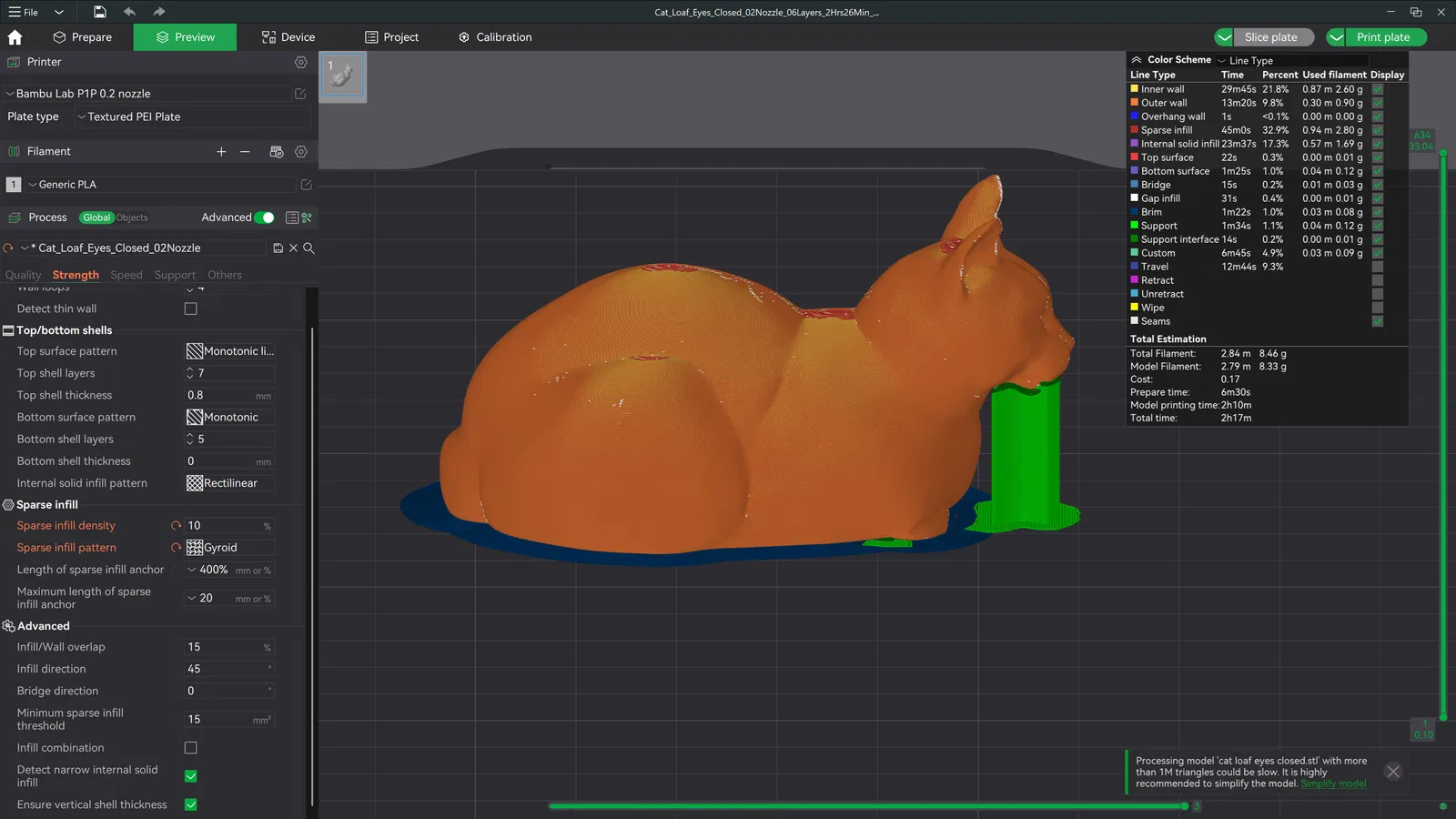
Task: Search process settings with magnifier icon
Action: pos(308,248)
